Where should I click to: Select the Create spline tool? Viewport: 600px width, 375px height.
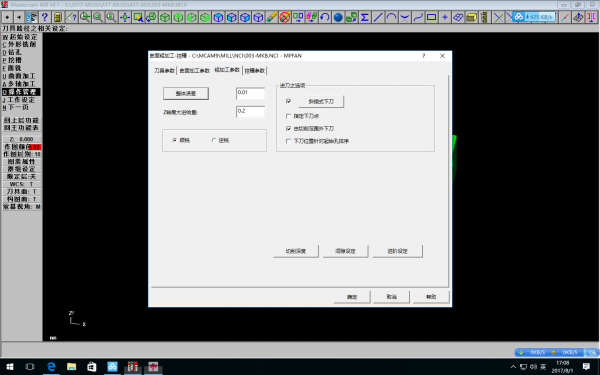coord(418,17)
